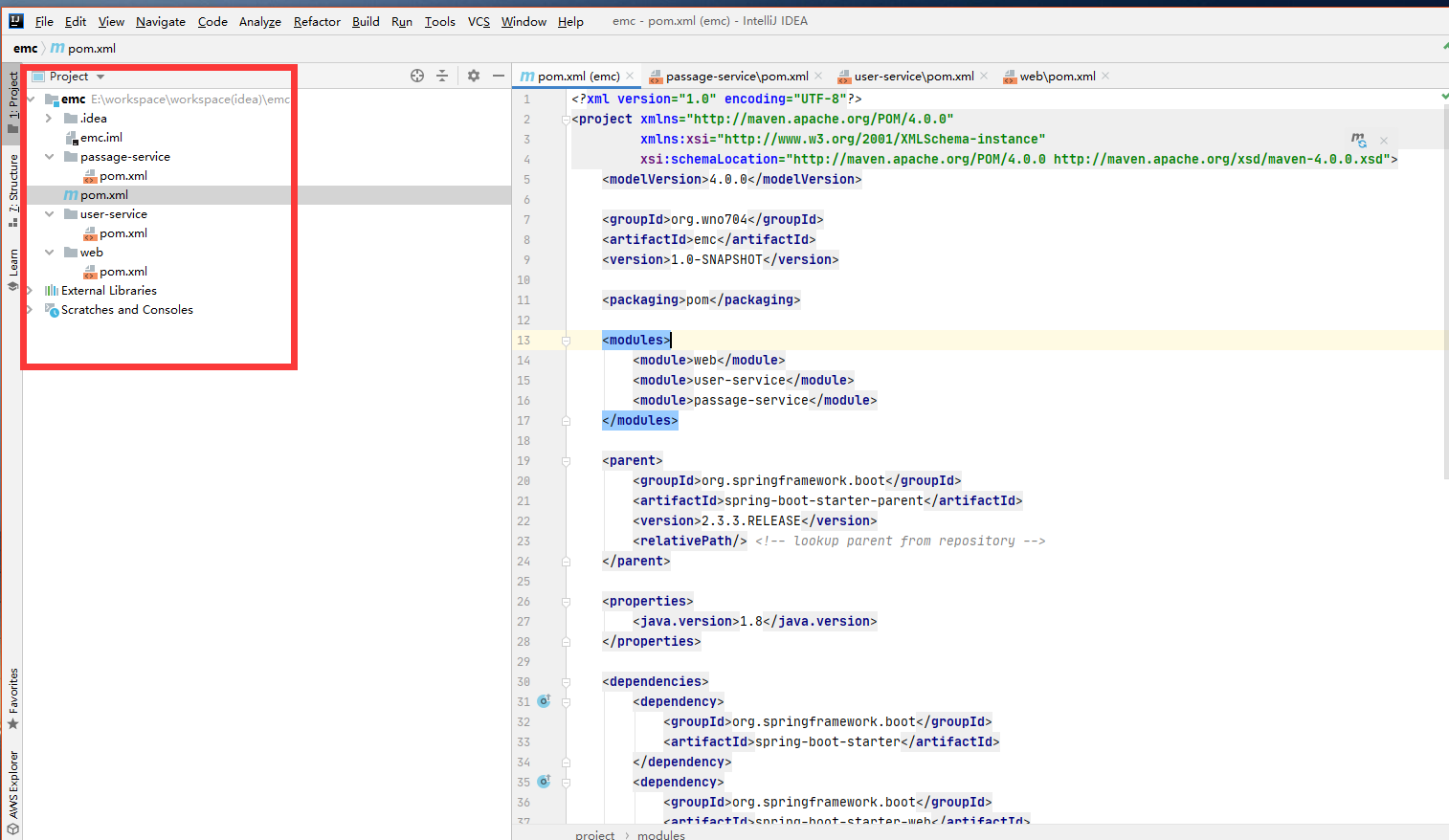Click emc in the navigation bar
This screenshot has height=840, width=1449.
pos(26,48)
